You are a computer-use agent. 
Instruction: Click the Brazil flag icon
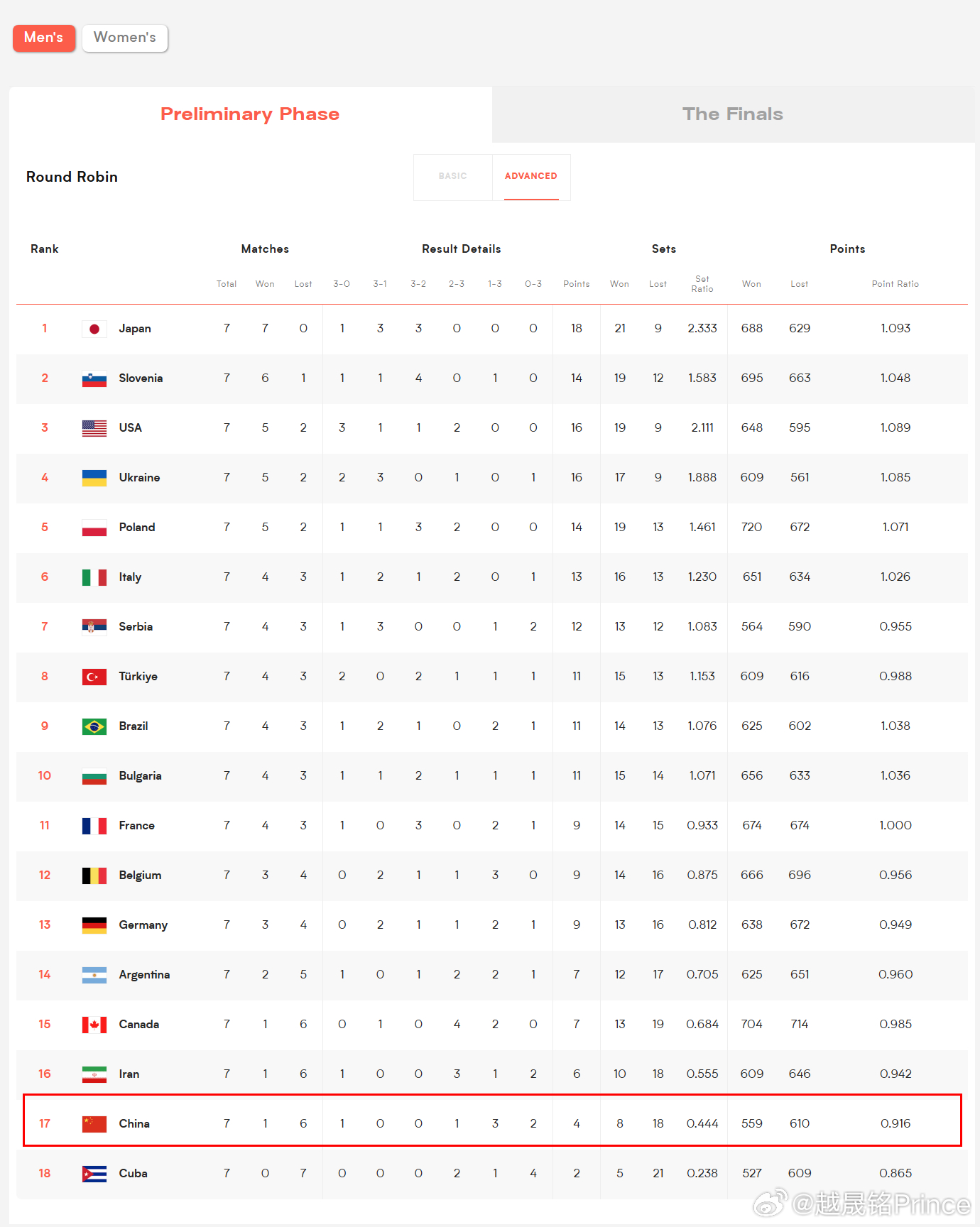94,726
